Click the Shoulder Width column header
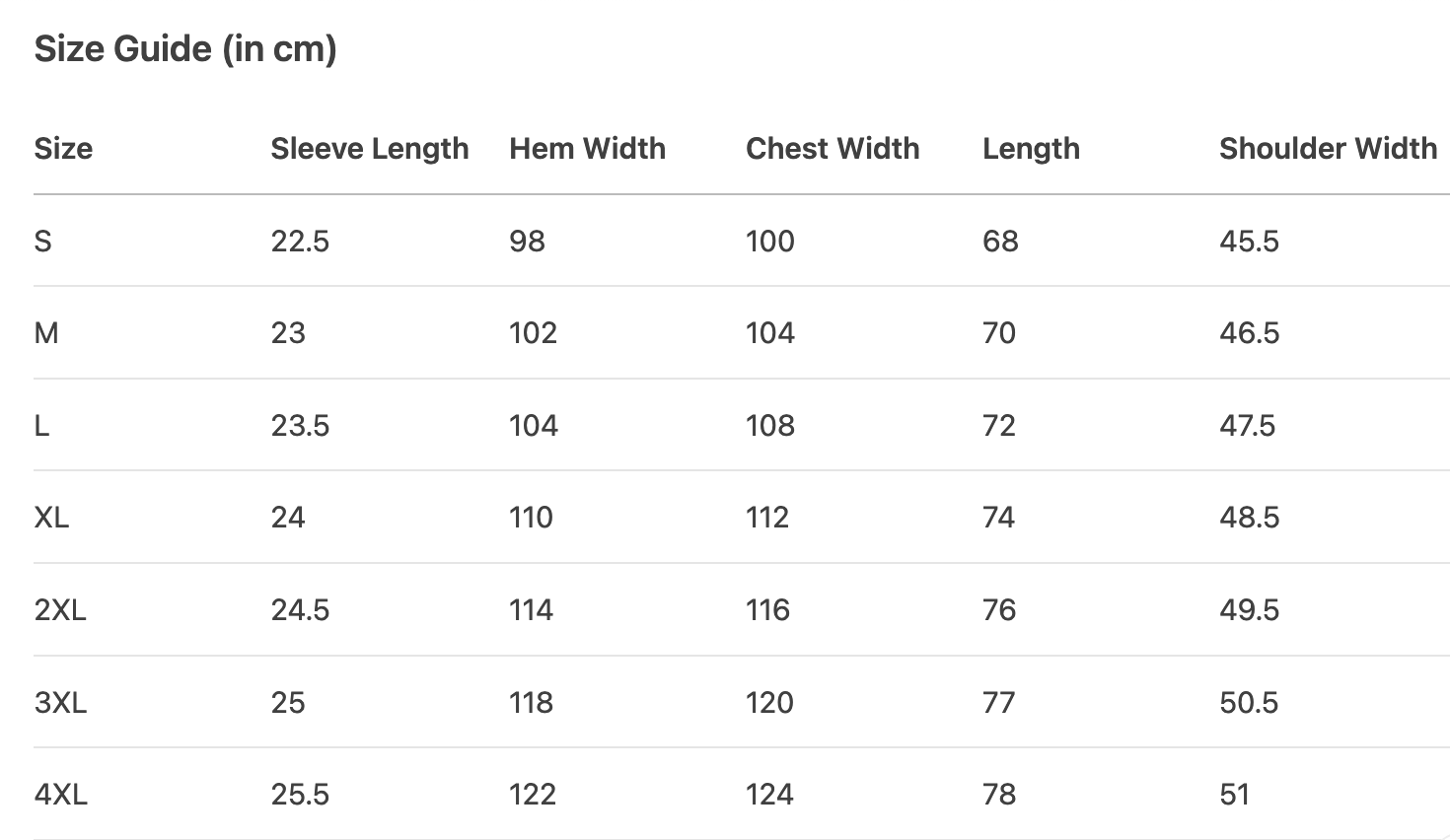The height and width of the screenshot is (840, 1450). [1328, 149]
